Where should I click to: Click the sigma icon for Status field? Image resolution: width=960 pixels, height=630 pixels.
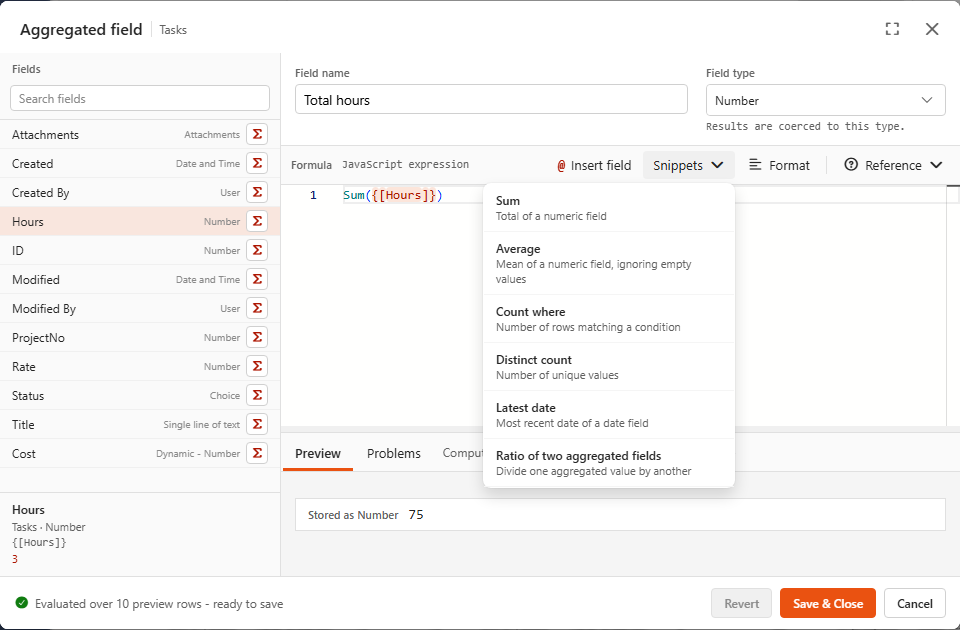pyautogui.click(x=257, y=395)
